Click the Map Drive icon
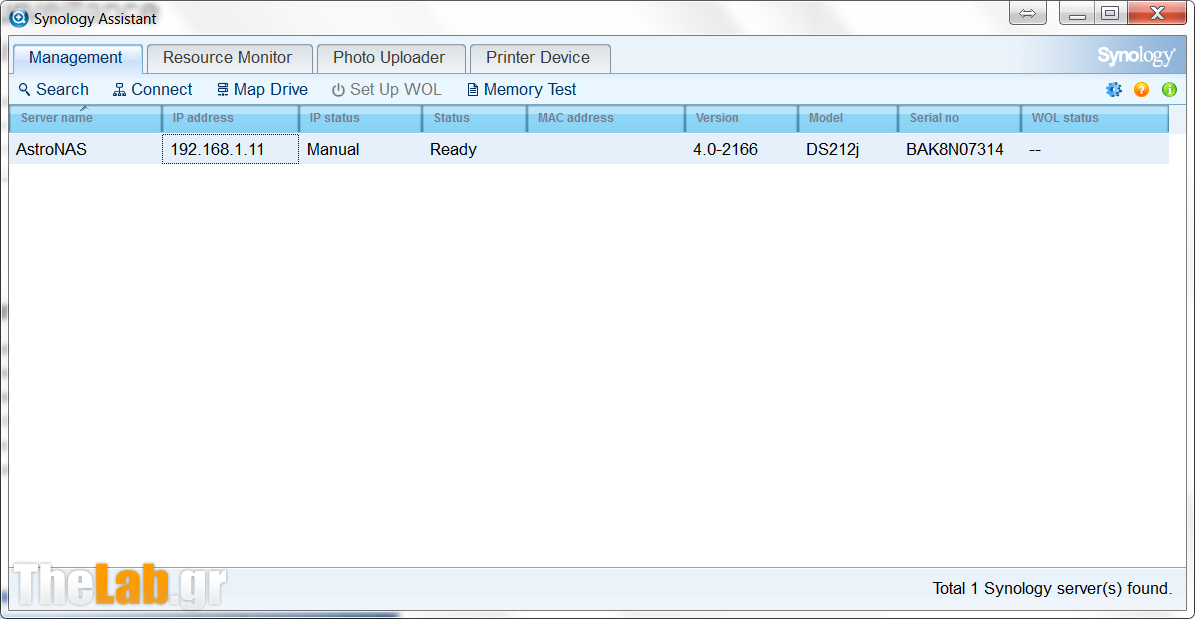Viewport: 1195px width, 619px height. pos(223,90)
